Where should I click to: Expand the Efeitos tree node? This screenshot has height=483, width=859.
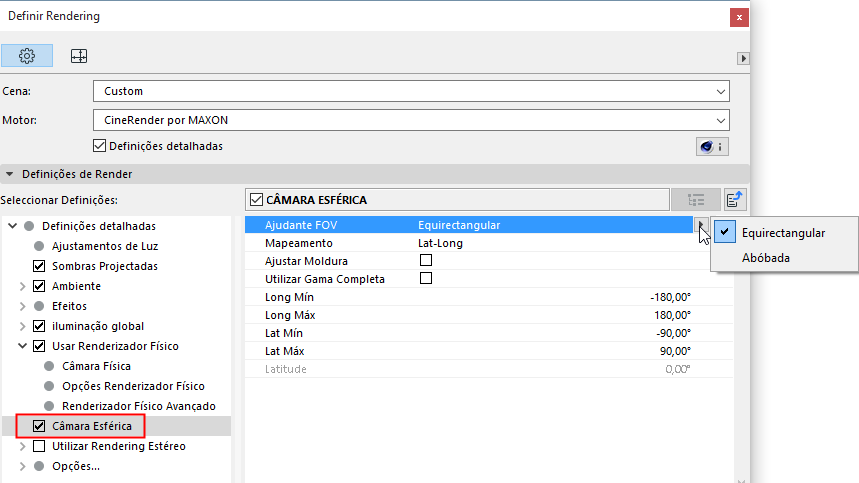tap(22, 306)
